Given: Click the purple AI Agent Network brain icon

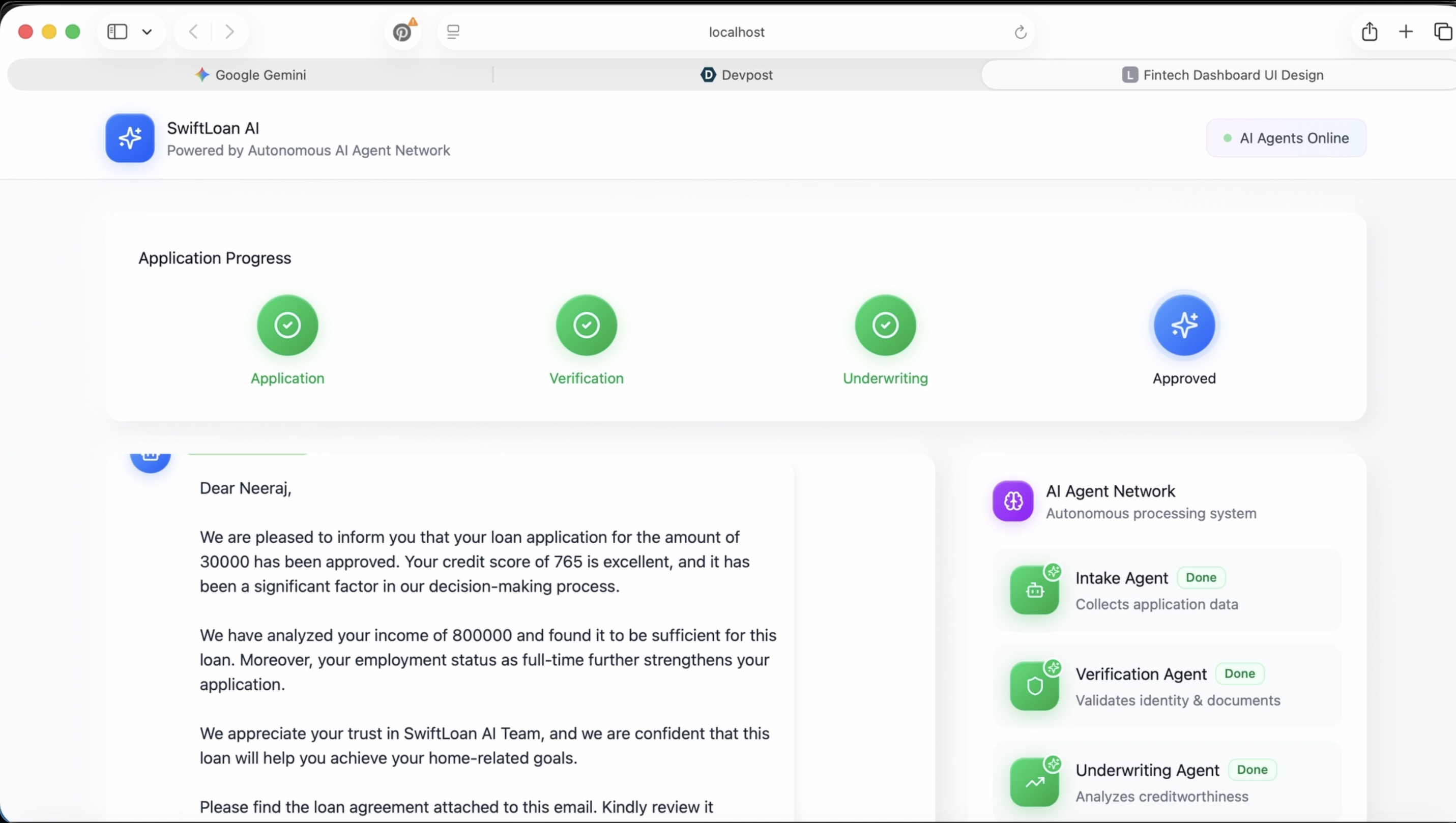Looking at the screenshot, I should pyautogui.click(x=1013, y=501).
